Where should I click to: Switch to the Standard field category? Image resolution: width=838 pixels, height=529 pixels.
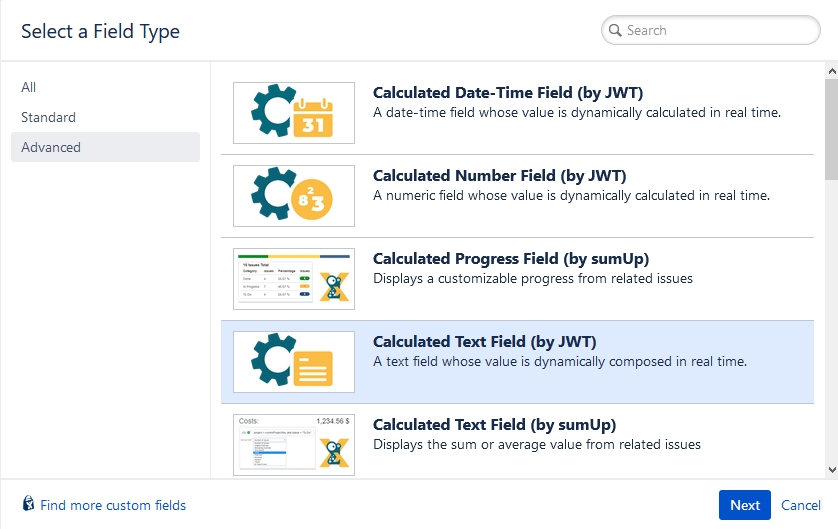pyautogui.click(x=49, y=117)
